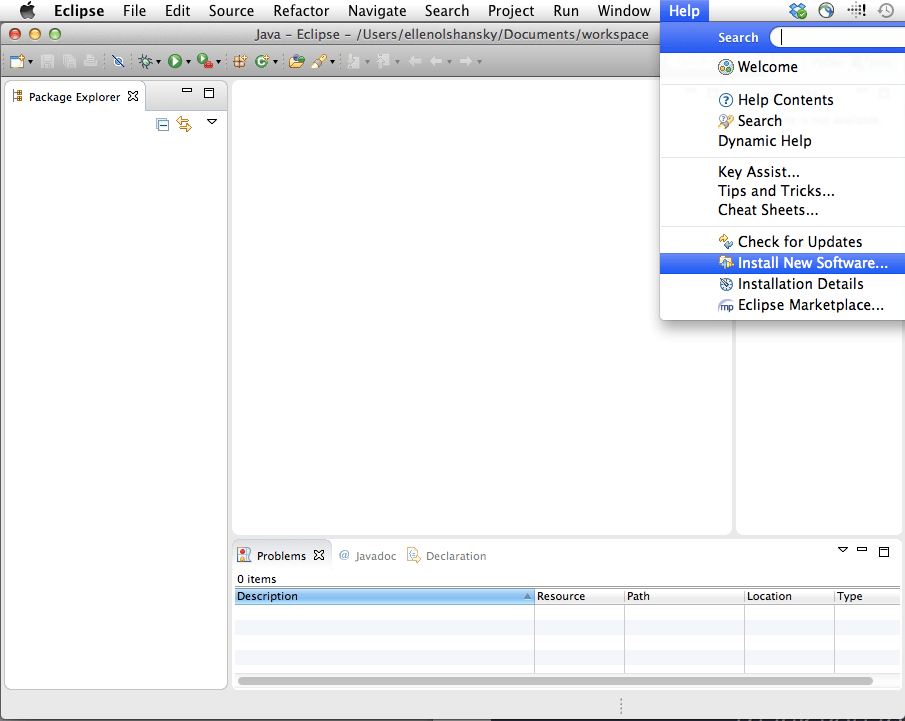Minimize the Package Explorer view
Viewport: 905px width, 721px height.
tap(187, 91)
